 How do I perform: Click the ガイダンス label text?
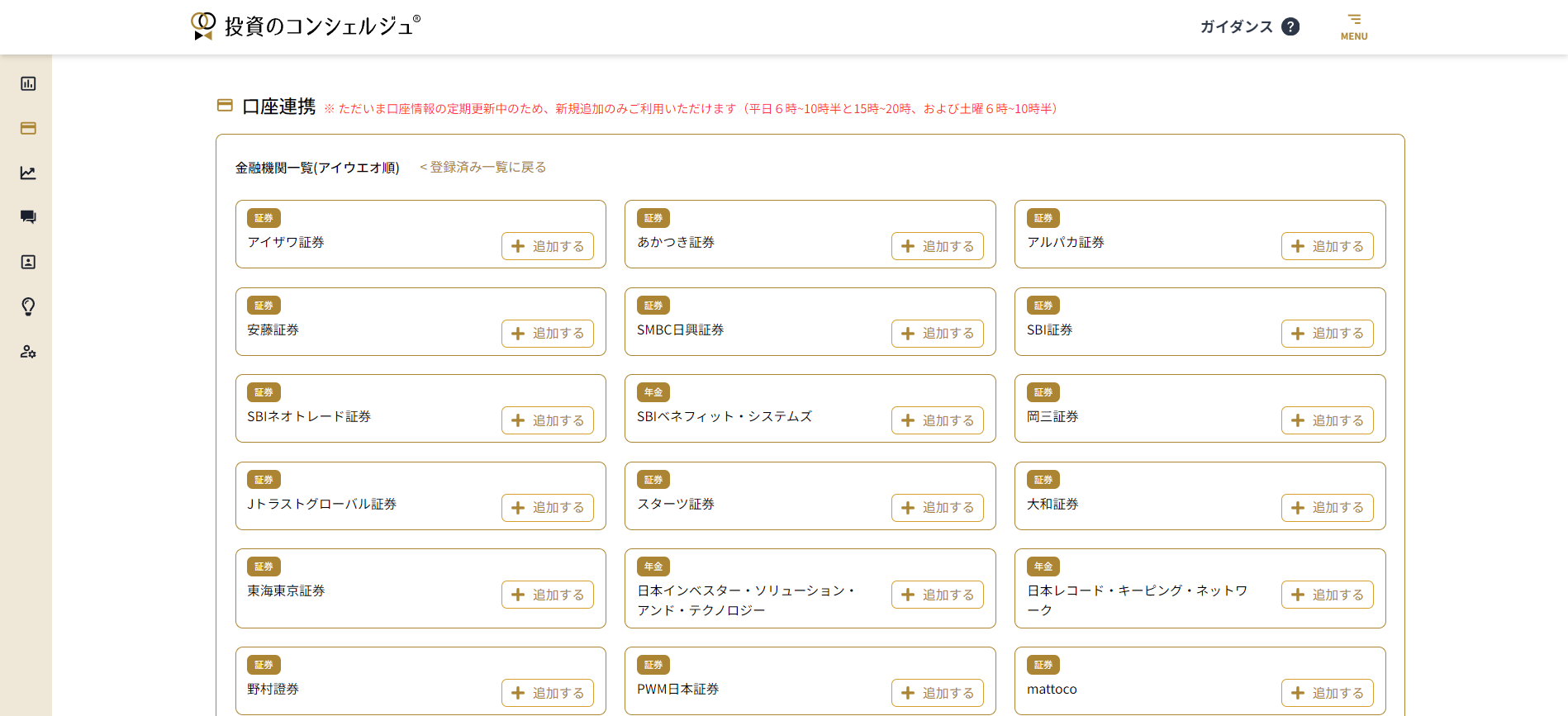[1237, 26]
